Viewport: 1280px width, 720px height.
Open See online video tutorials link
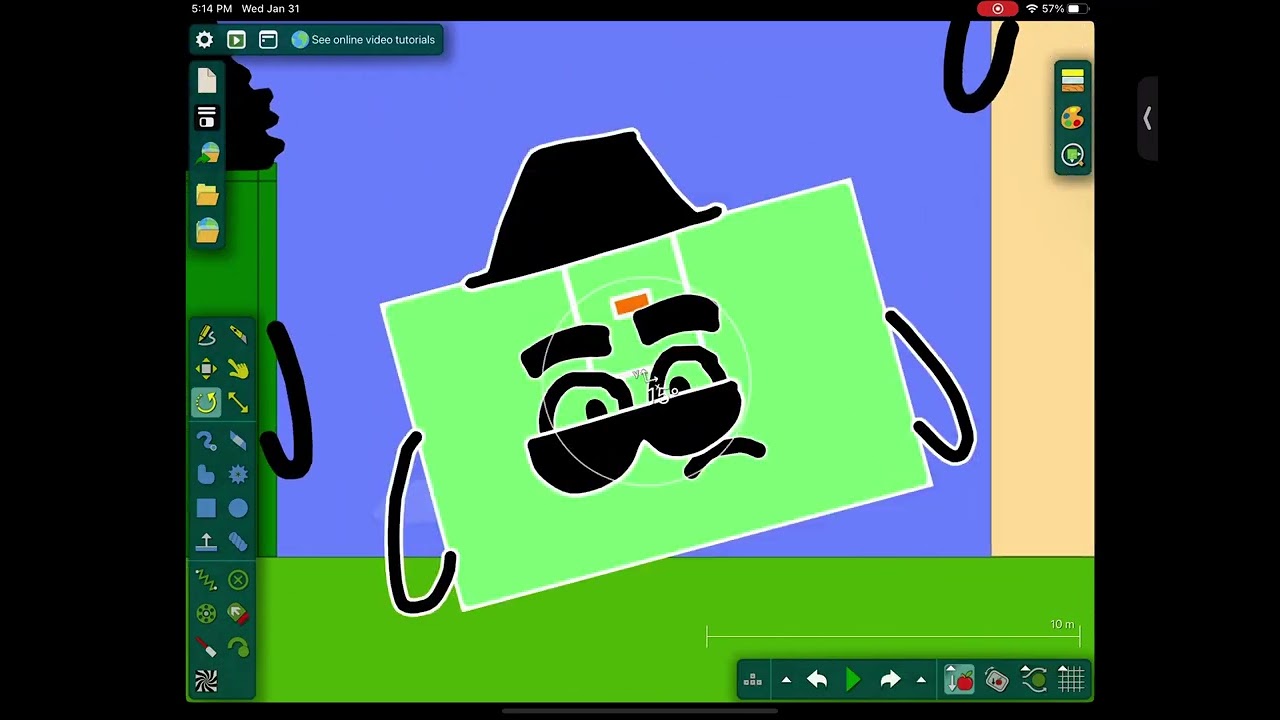pos(364,40)
